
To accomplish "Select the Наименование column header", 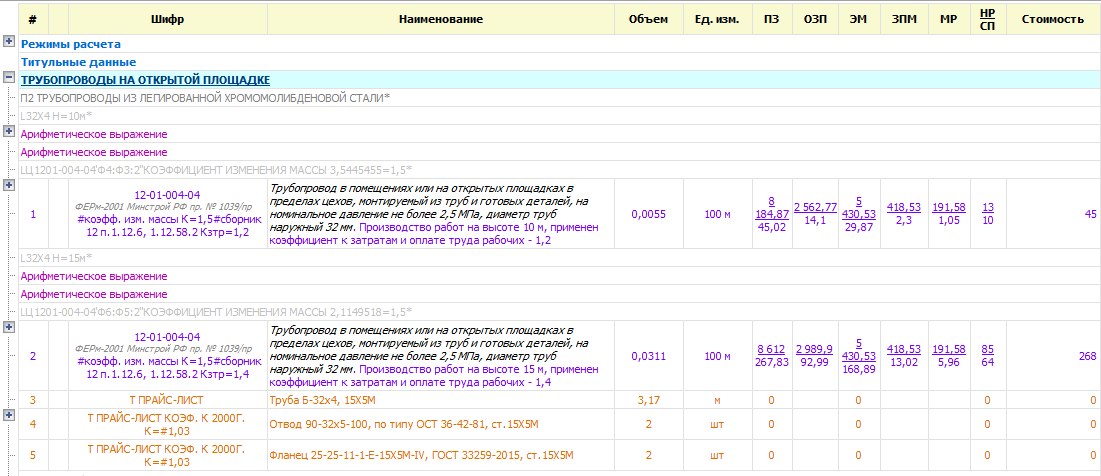I will point(440,20).
